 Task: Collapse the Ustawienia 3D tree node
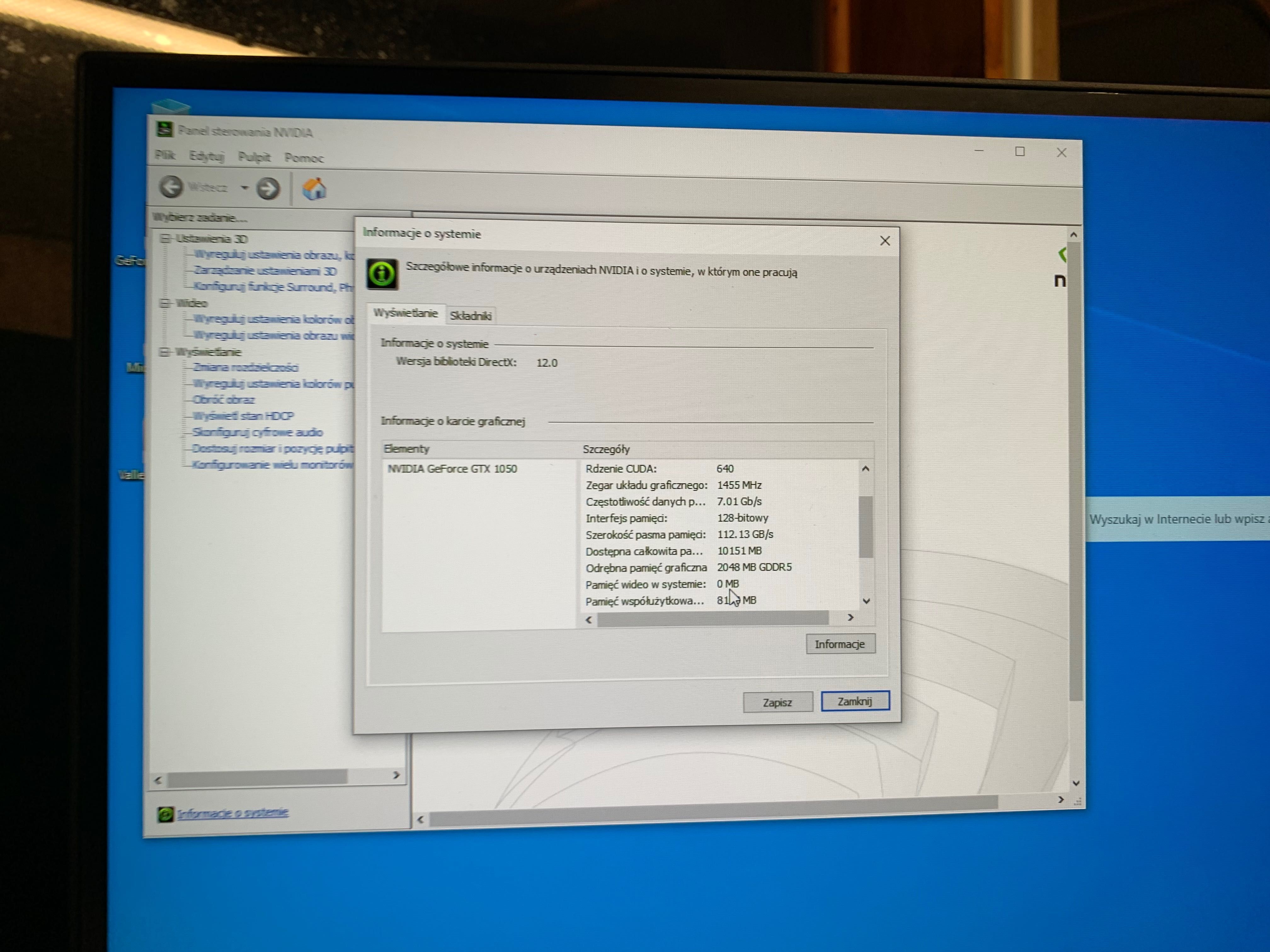pyautogui.click(x=165, y=238)
